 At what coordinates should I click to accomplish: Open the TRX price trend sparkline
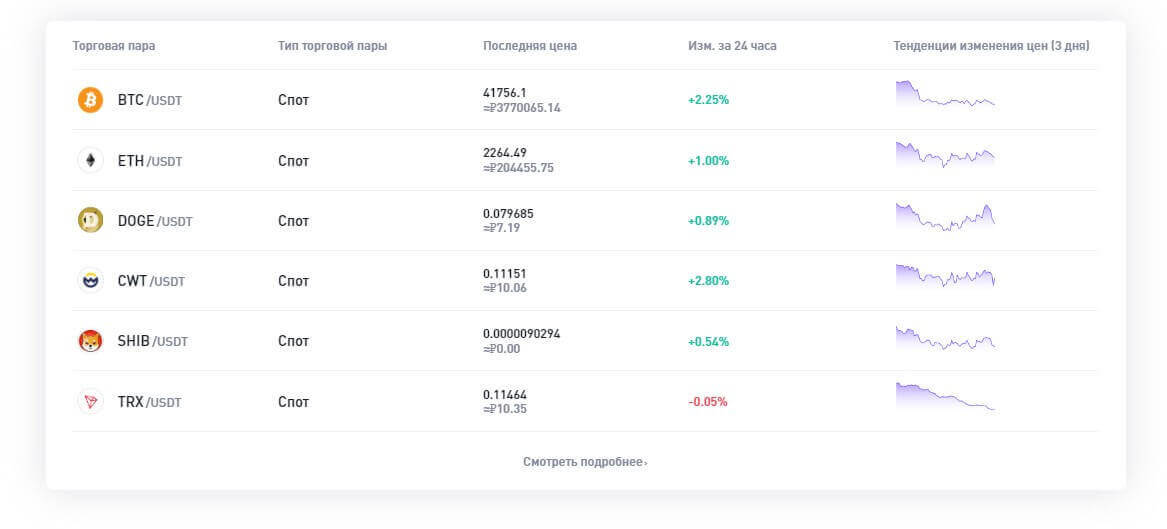(945, 397)
